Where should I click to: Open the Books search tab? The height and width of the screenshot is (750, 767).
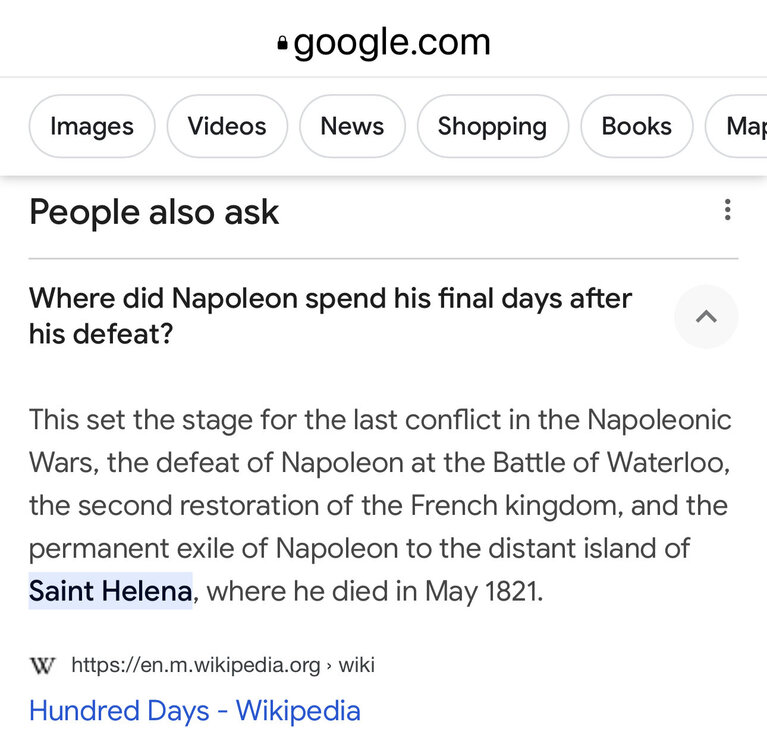[x=636, y=126]
